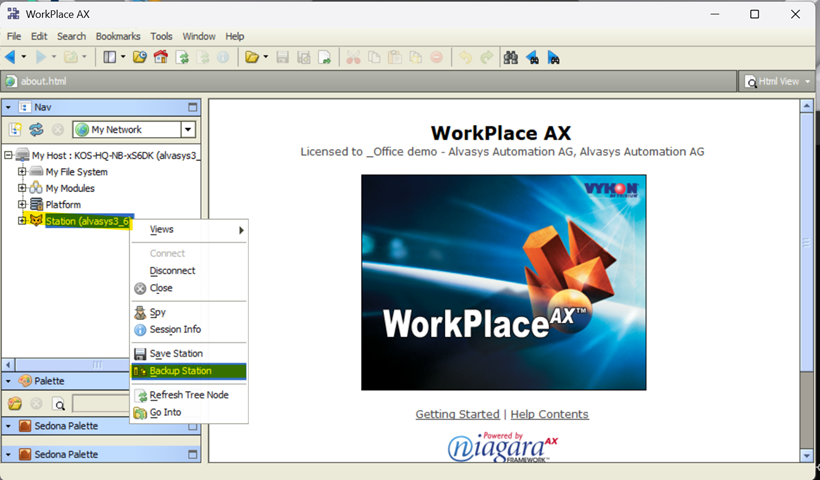Go back with the blue Back arrow
This screenshot has height=480, width=820.
(10, 57)
